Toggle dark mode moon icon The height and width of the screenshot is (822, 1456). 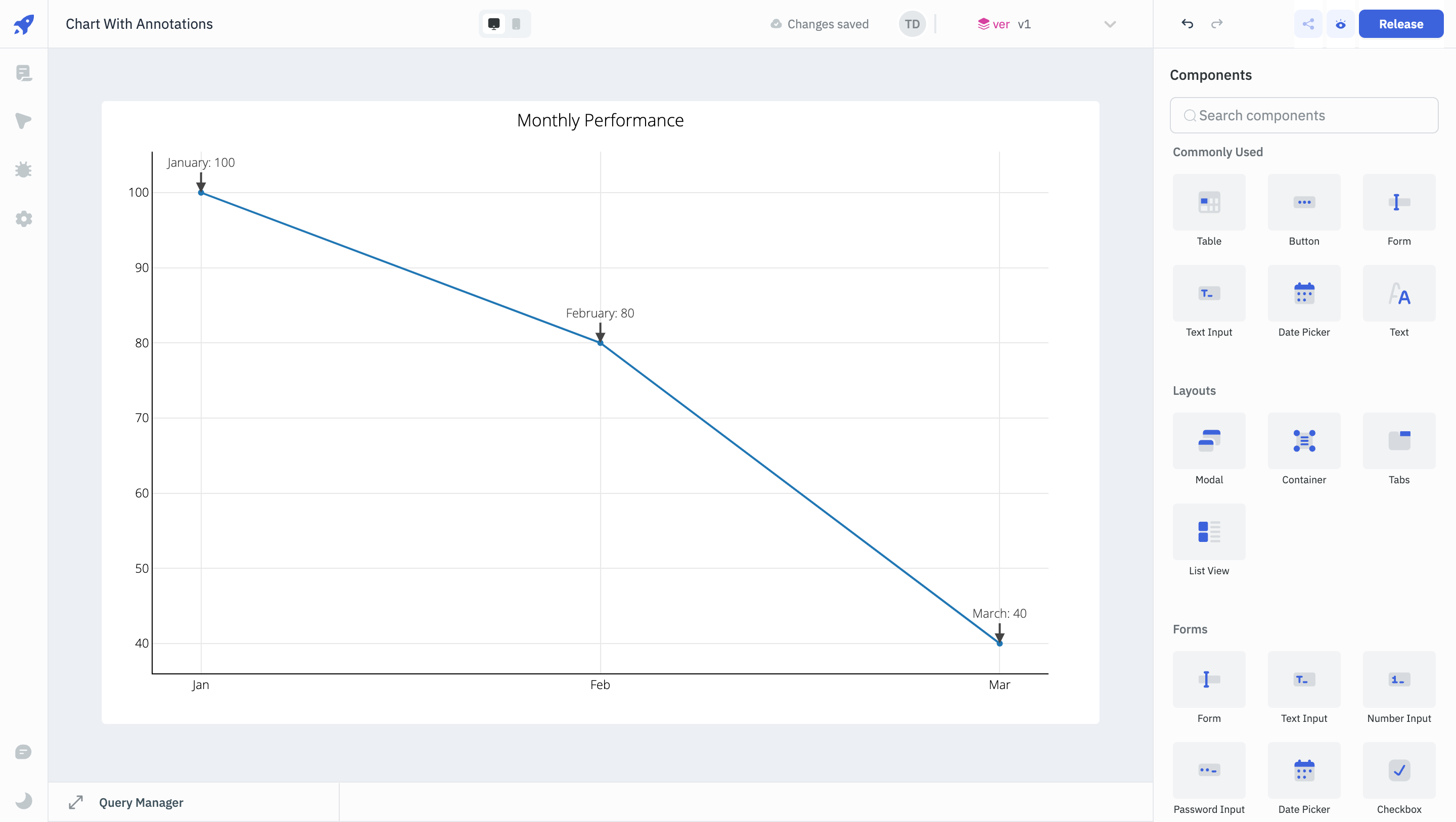tap(24, 801)
